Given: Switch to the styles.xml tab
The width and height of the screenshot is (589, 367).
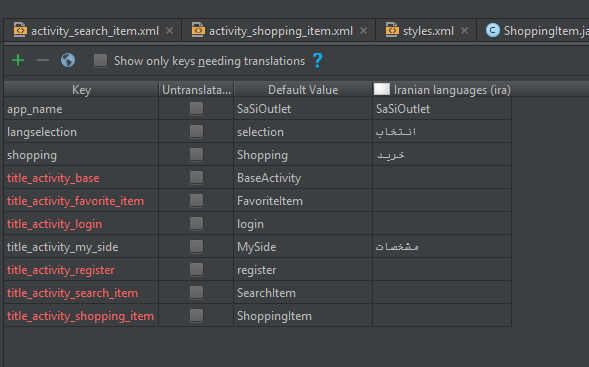Looking at the screenshot, I should [x=426, y=30].
